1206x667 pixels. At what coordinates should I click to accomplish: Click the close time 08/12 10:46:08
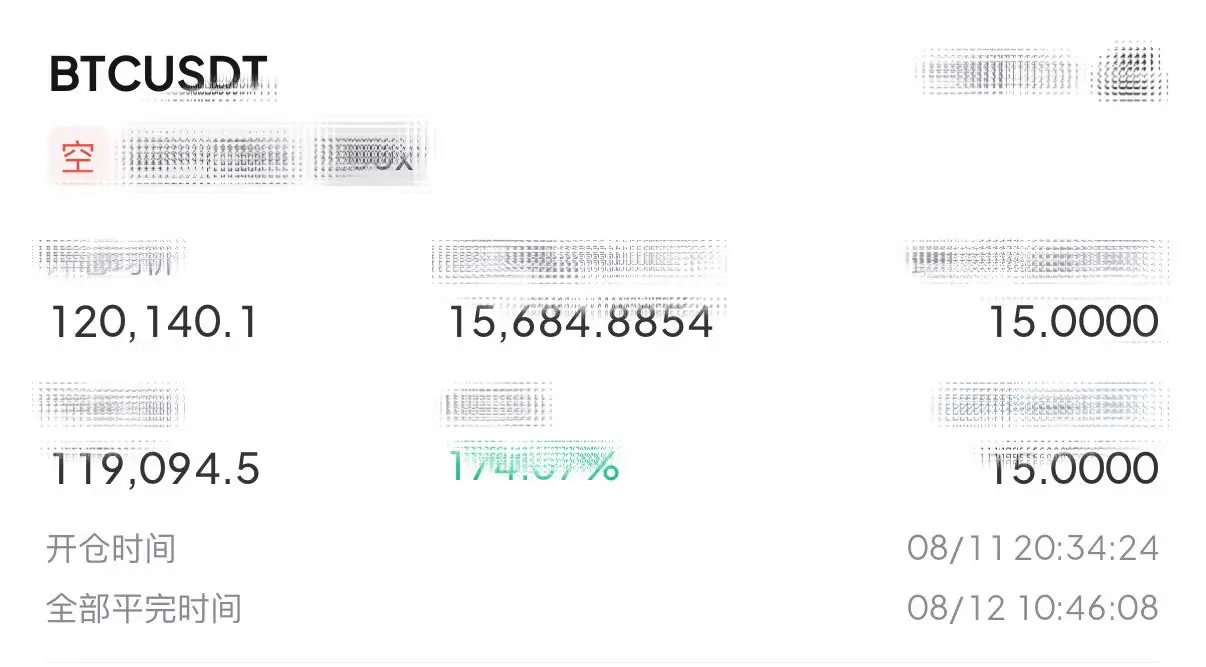[x=1033, y=608]
